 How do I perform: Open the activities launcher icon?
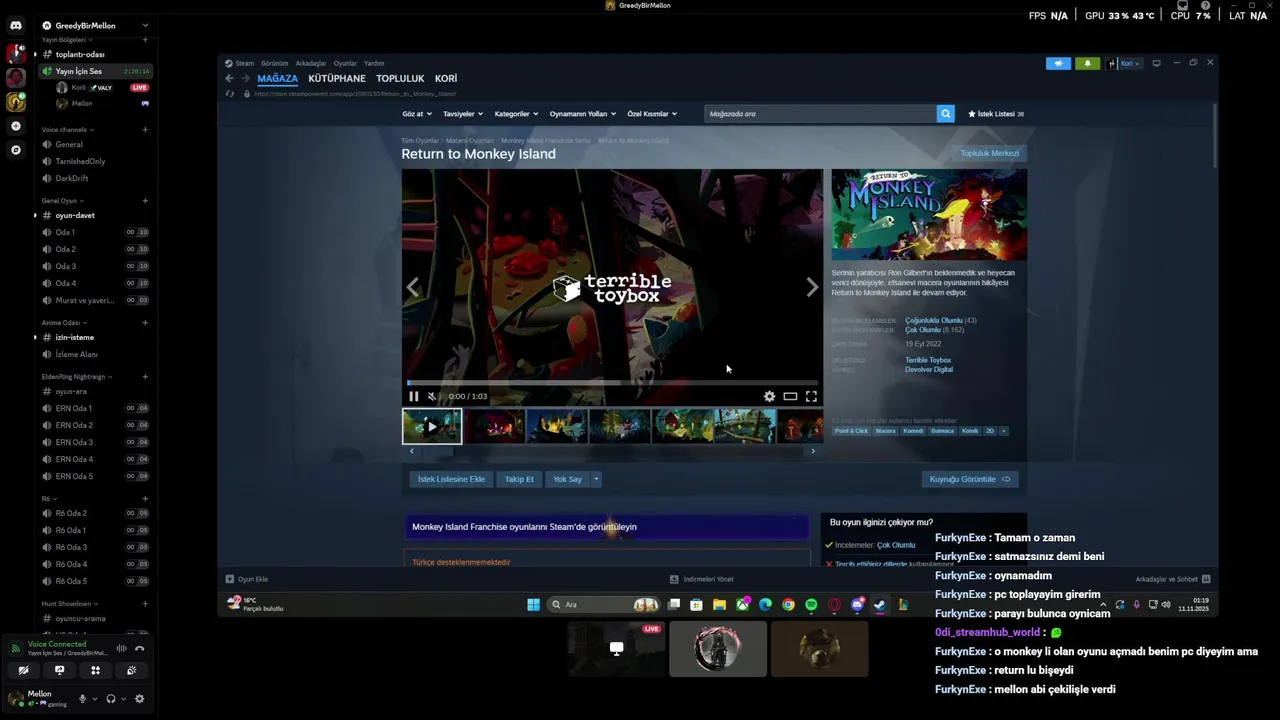click(x=95, y=671)
